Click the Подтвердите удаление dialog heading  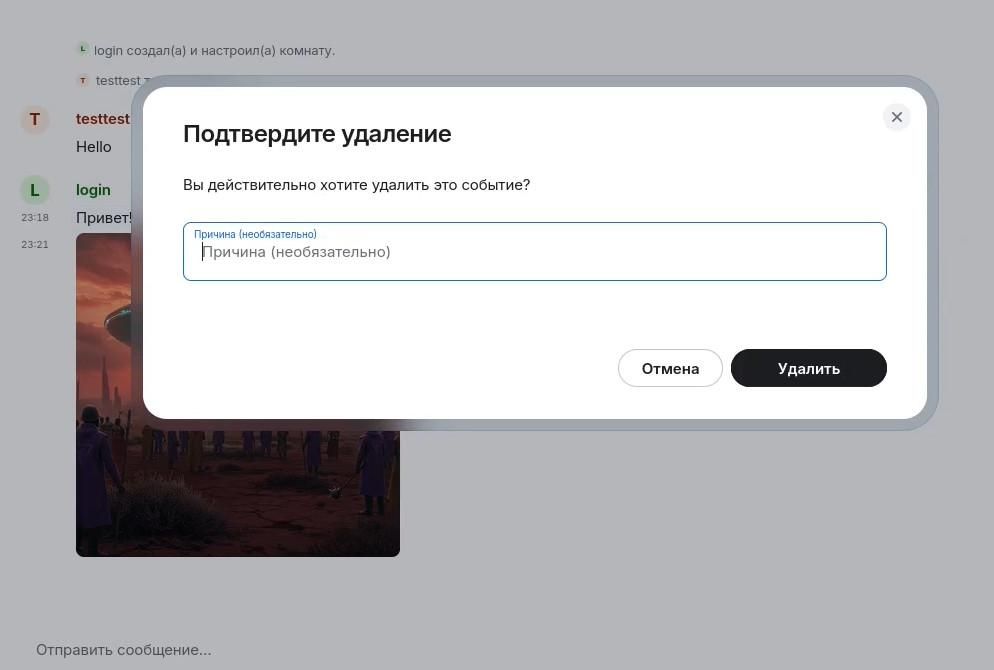tap(317, 134)
